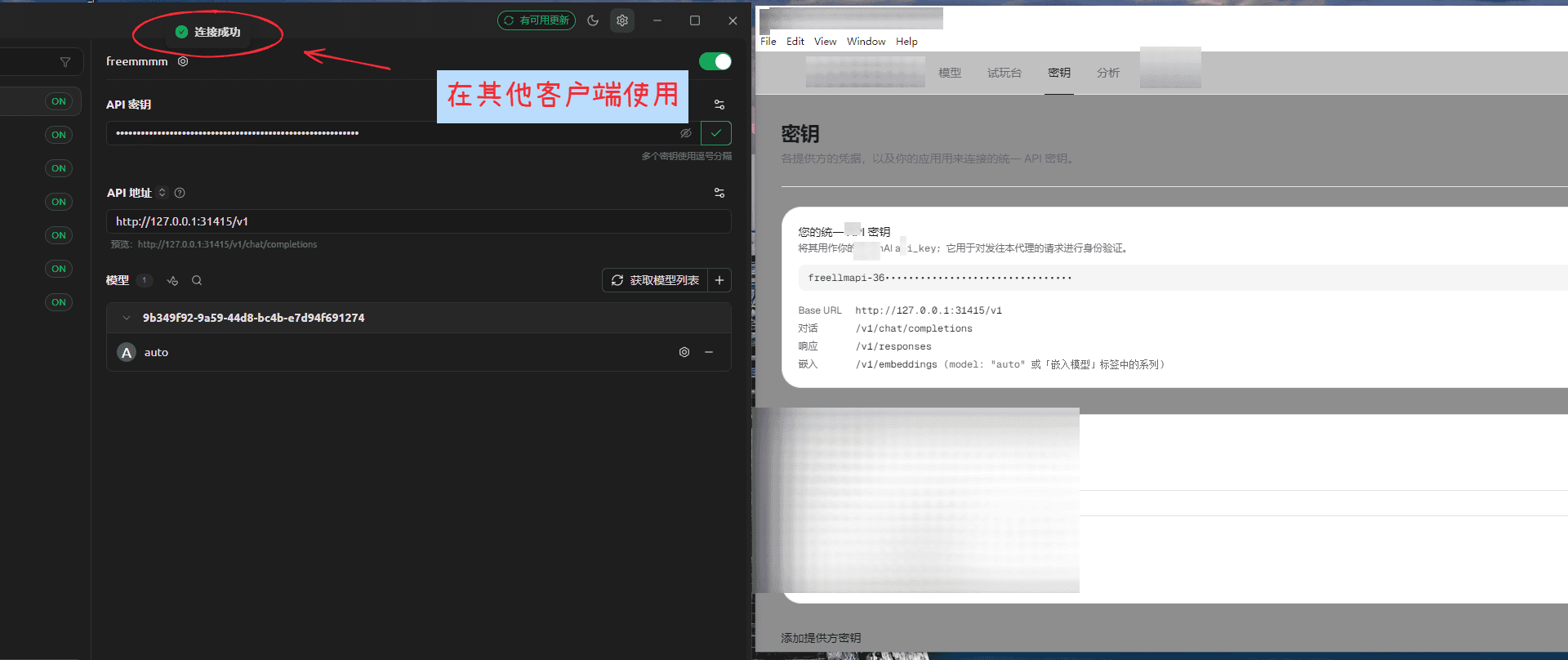Select the auto model row

(x=418, y=352)
